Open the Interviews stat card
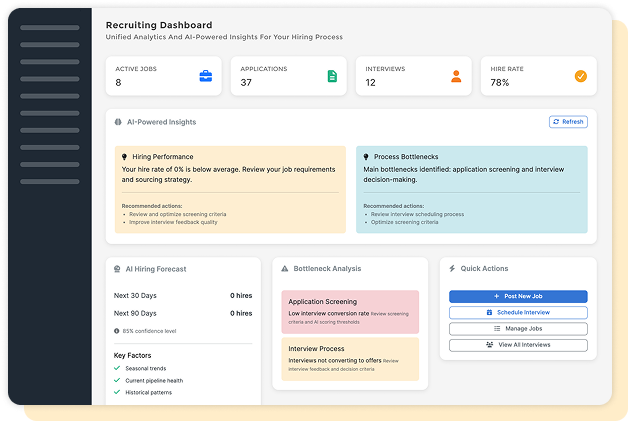 point(413,76)
